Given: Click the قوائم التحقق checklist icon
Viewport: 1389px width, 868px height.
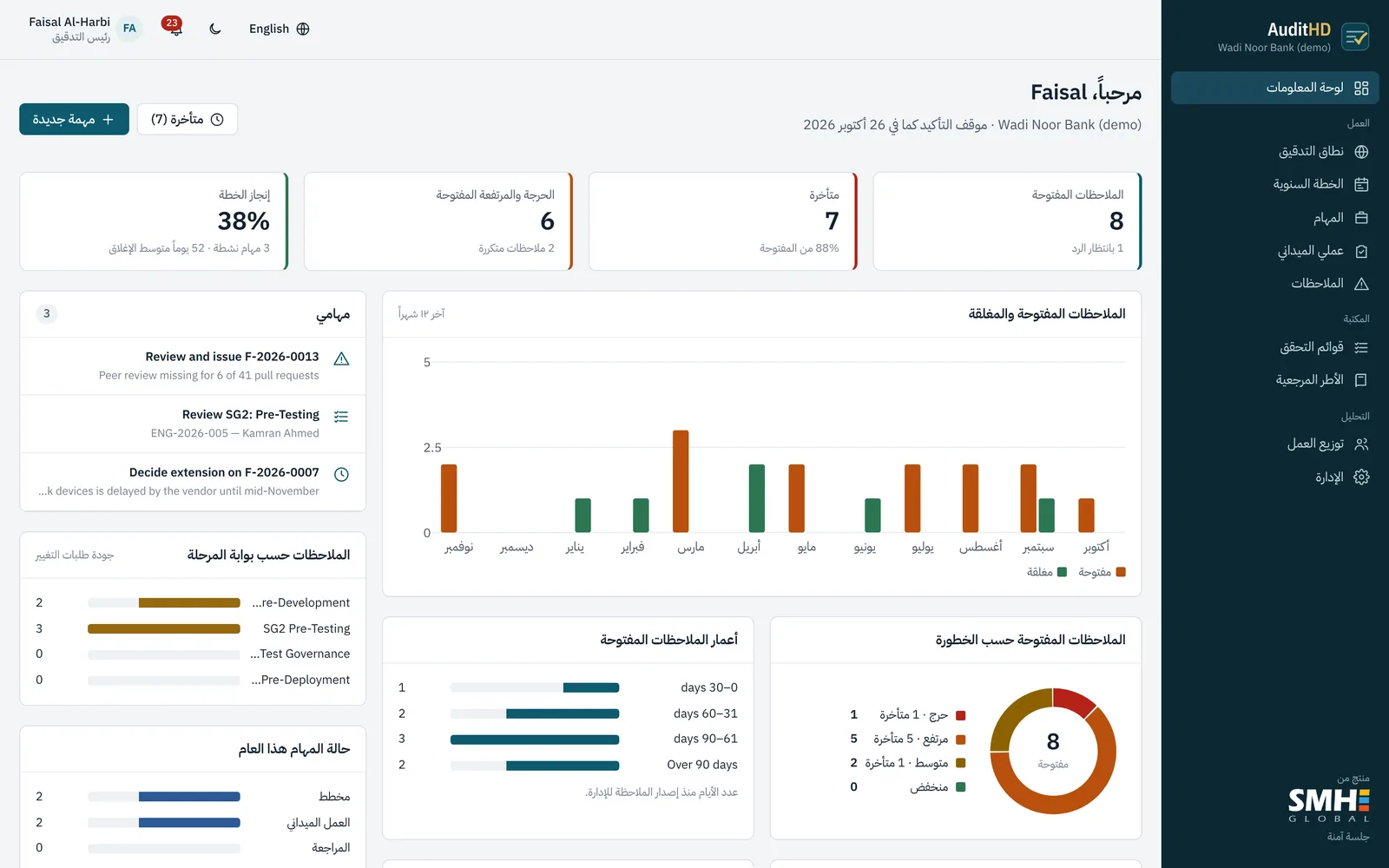Looking at the screenshot, I should (x=1361, y=347).
